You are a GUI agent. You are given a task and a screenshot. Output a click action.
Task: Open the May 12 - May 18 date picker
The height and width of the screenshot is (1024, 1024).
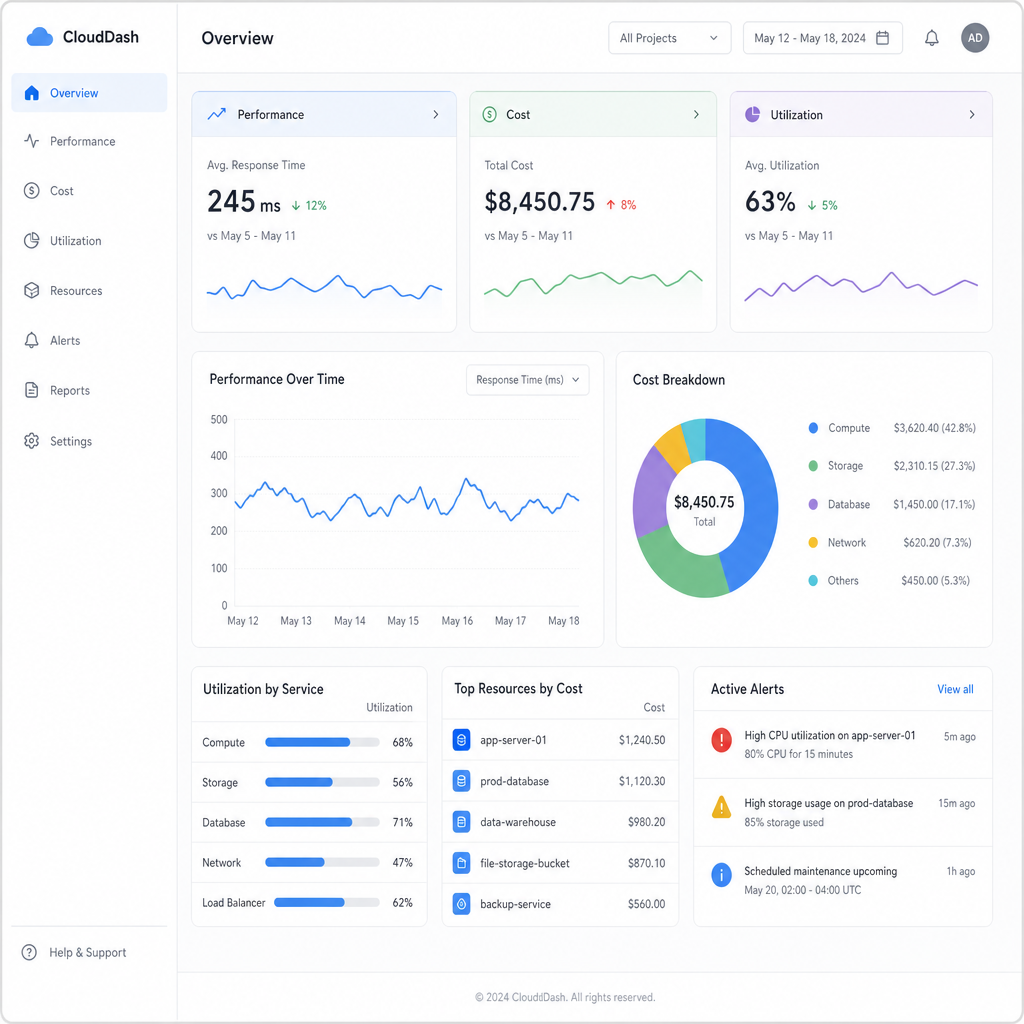[822, 38]
